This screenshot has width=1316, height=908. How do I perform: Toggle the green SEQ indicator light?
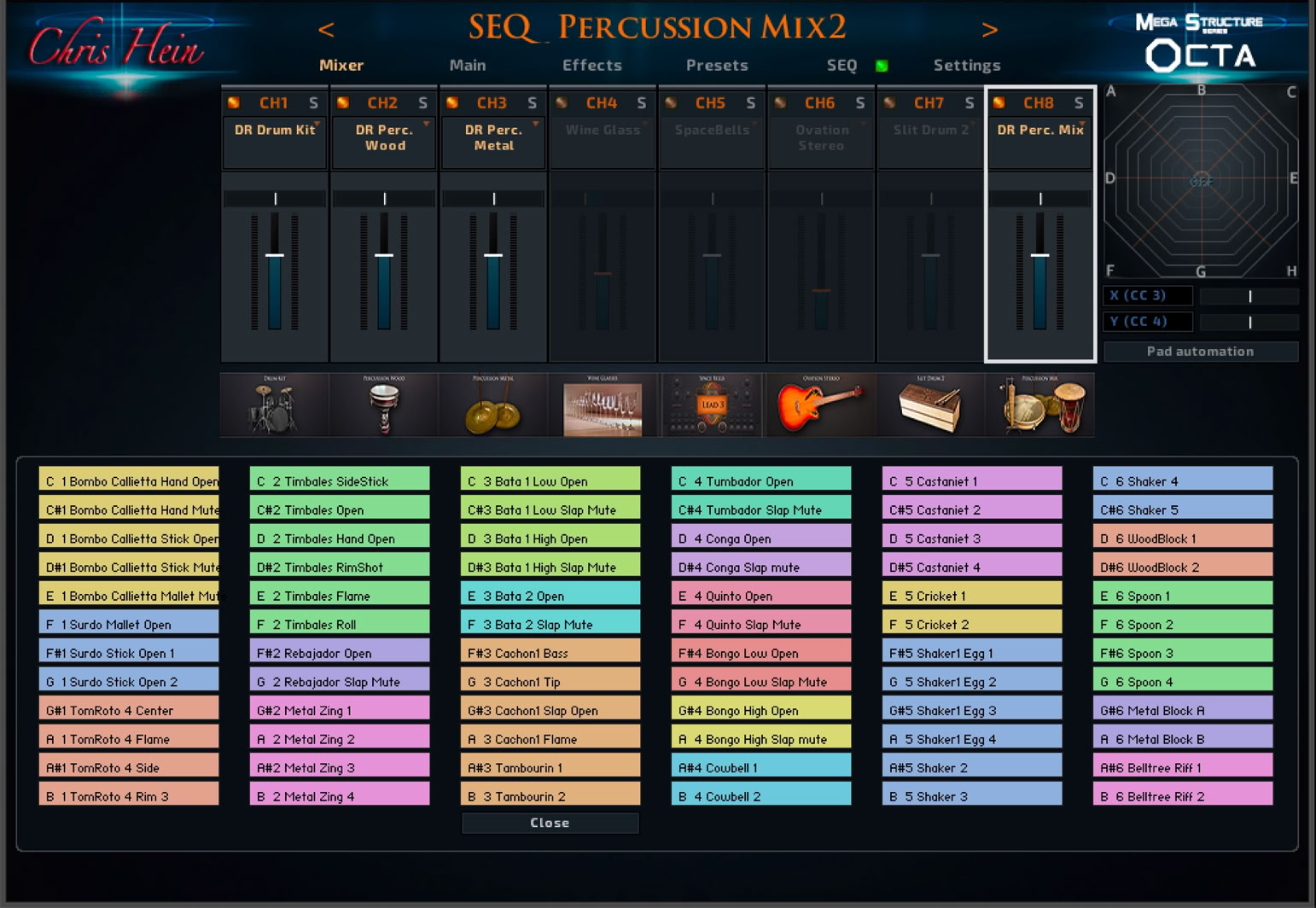(x=882, y=66)
